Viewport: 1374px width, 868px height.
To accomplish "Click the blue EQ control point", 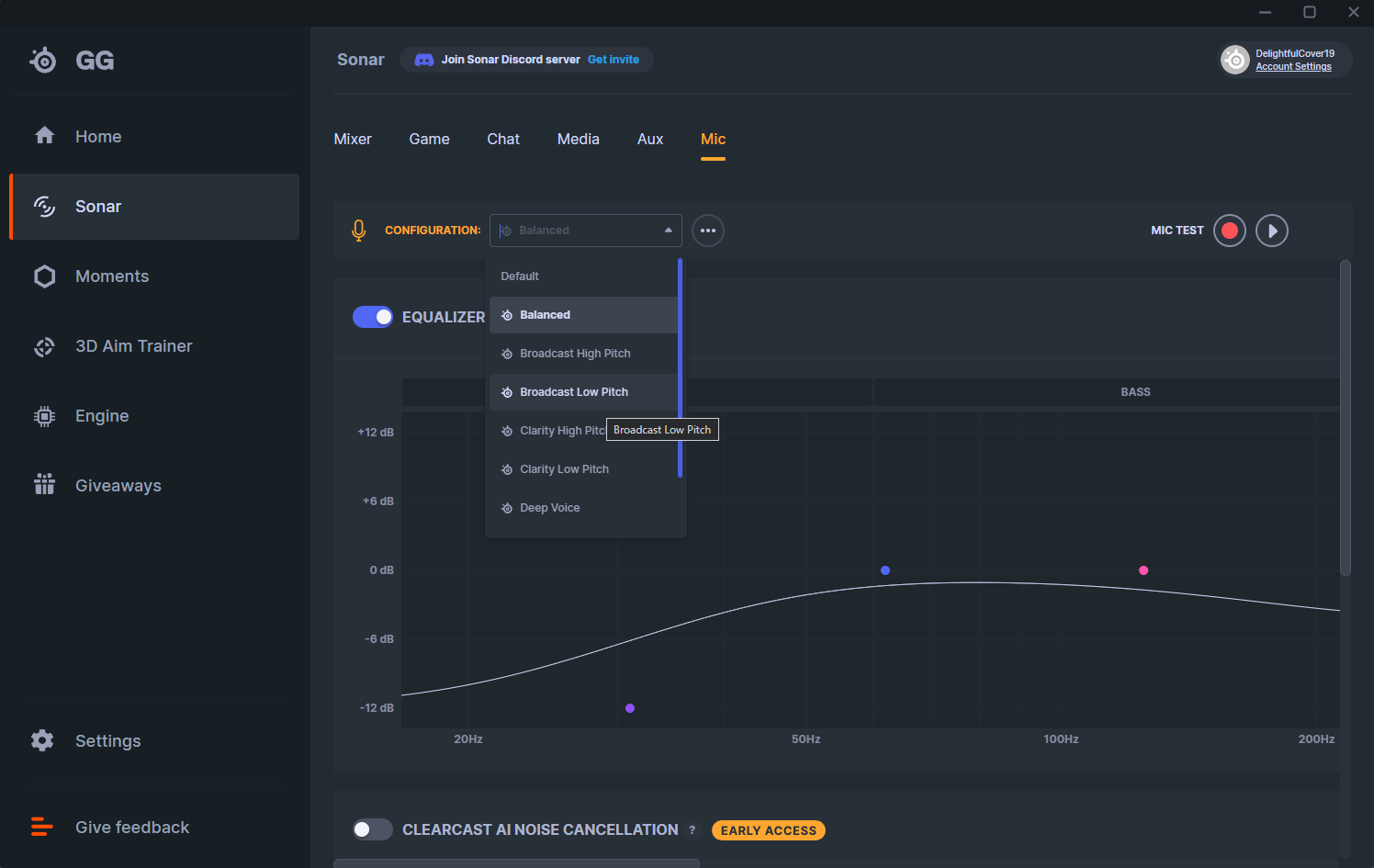I will tap(885, 570).
